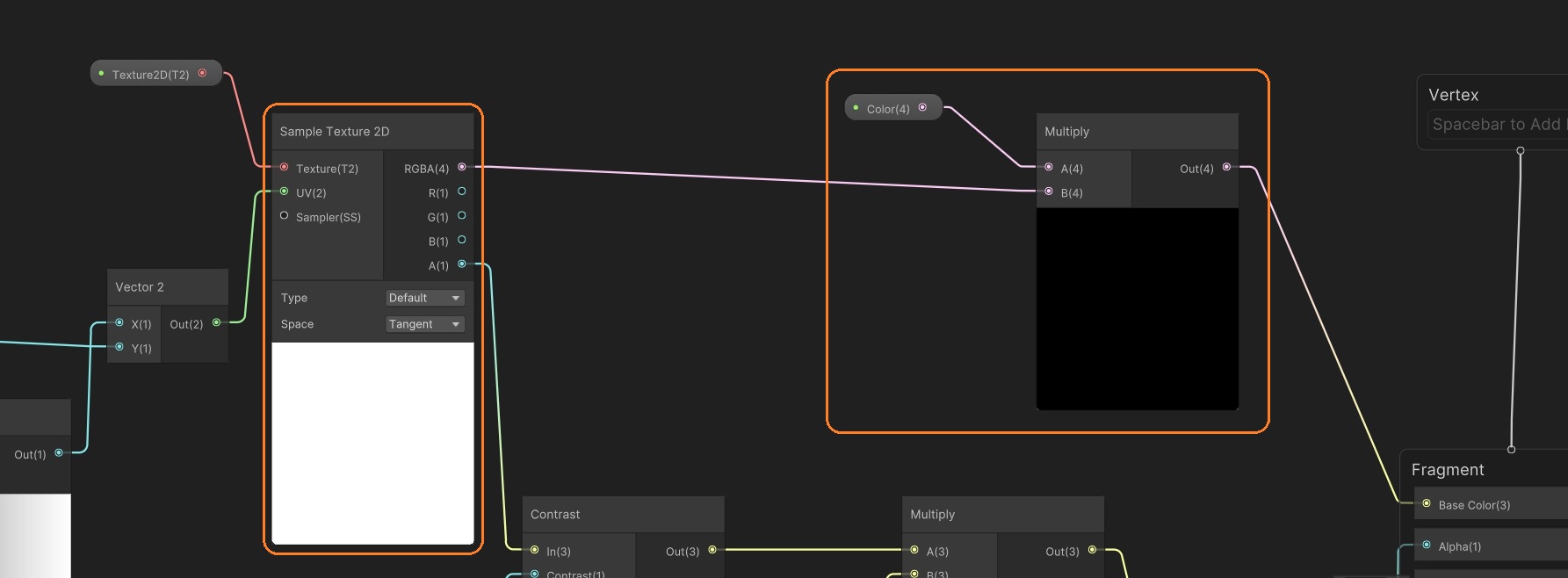Click the Sampler(SS) input port

tap(284, 216)
